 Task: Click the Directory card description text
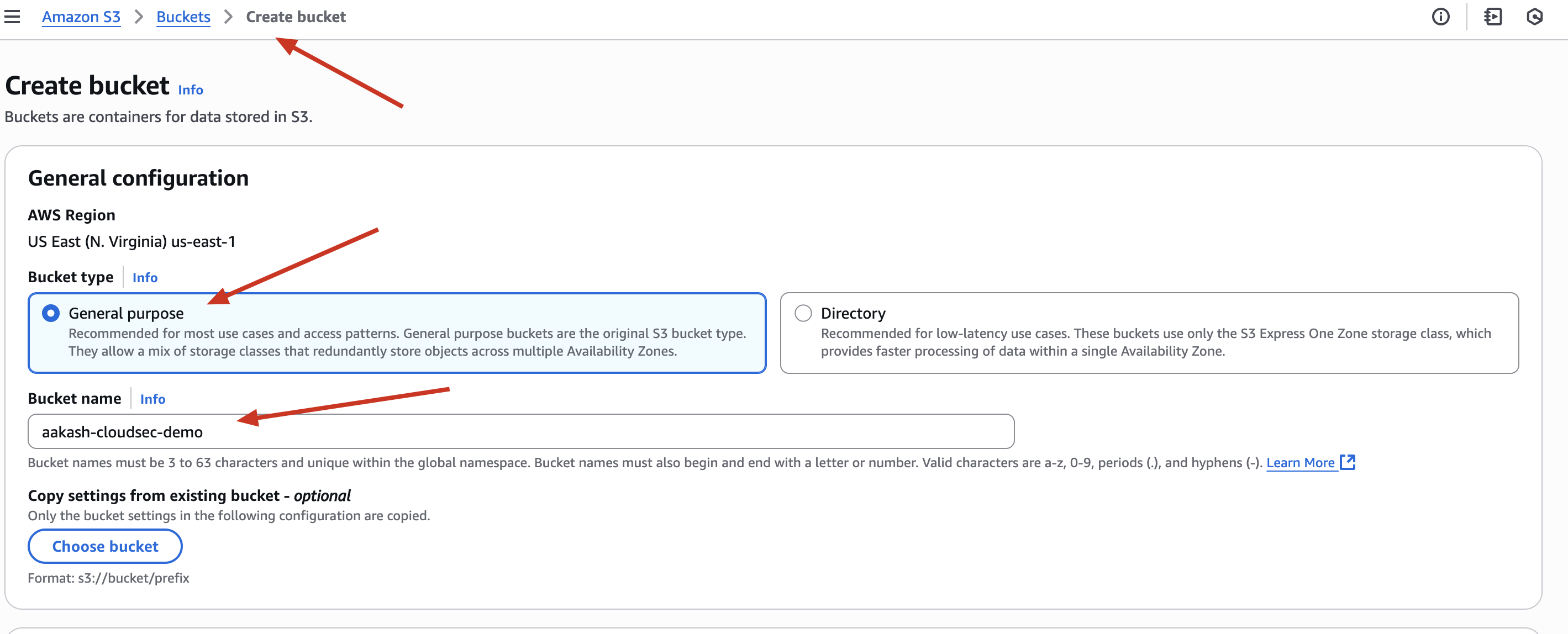(1155, 342)
